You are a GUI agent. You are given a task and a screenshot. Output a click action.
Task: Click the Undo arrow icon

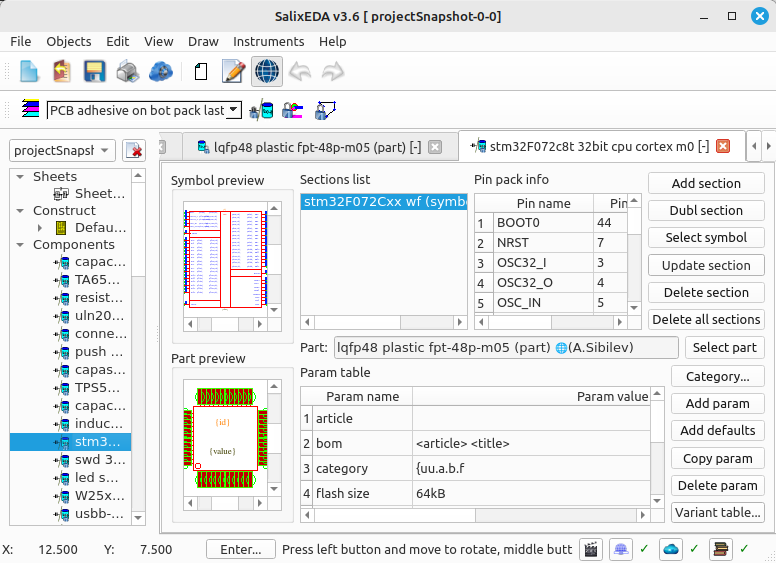300,71
